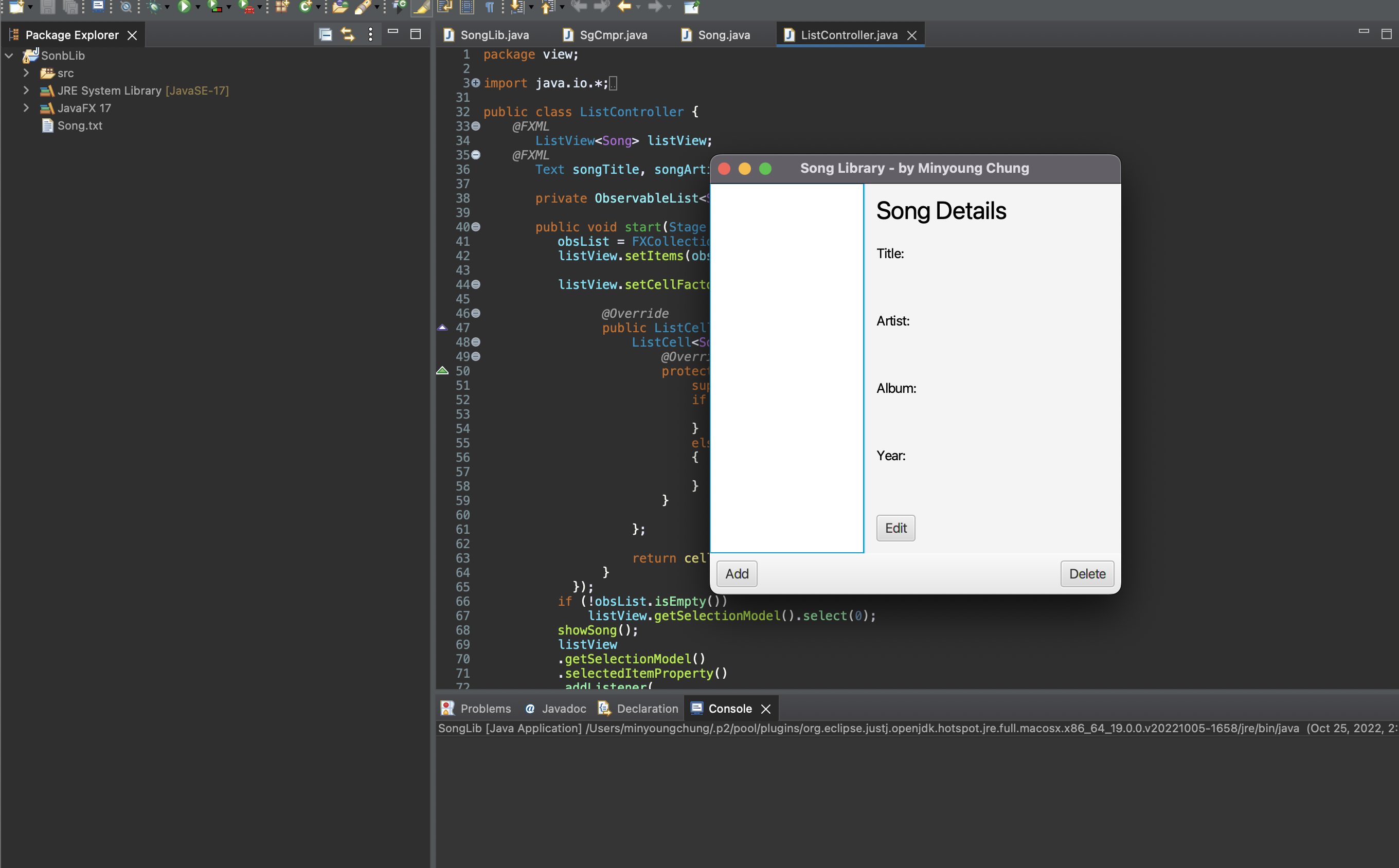This screenshot has height=868, width=1399.
Task: Click Run Last Tool (external tools) icon
Action: pyautogui.click(x=246, y=7)
